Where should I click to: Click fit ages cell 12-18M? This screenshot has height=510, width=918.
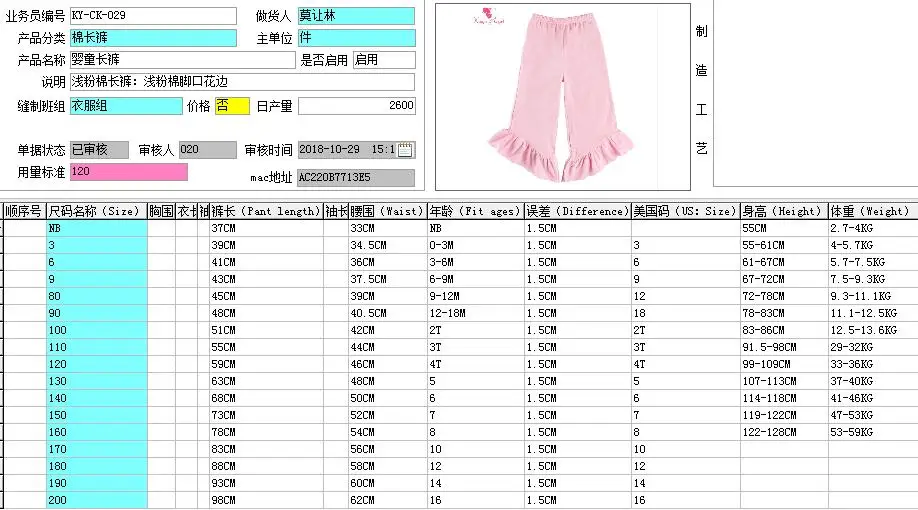pyautogui.click(x=475, y=313)
